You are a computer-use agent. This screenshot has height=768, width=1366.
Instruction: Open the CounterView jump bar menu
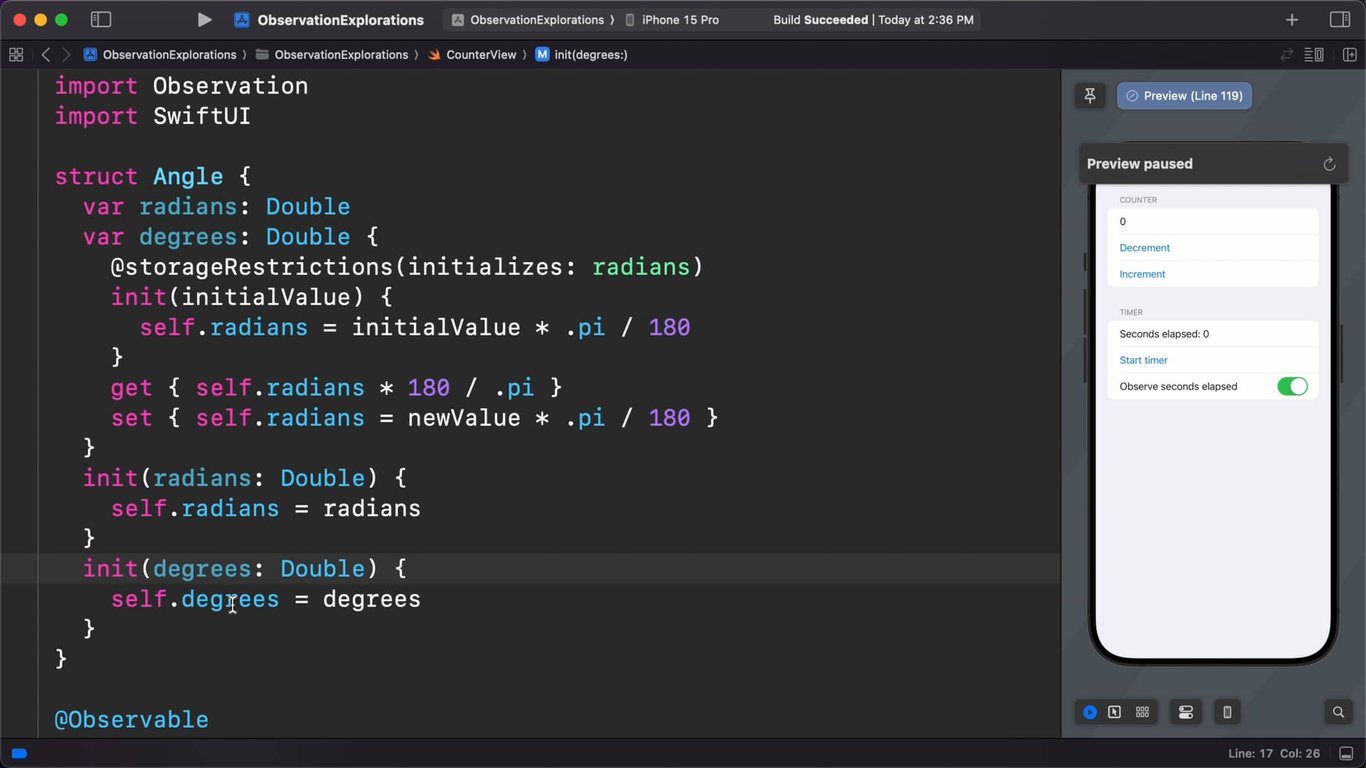tap(480, 55)
